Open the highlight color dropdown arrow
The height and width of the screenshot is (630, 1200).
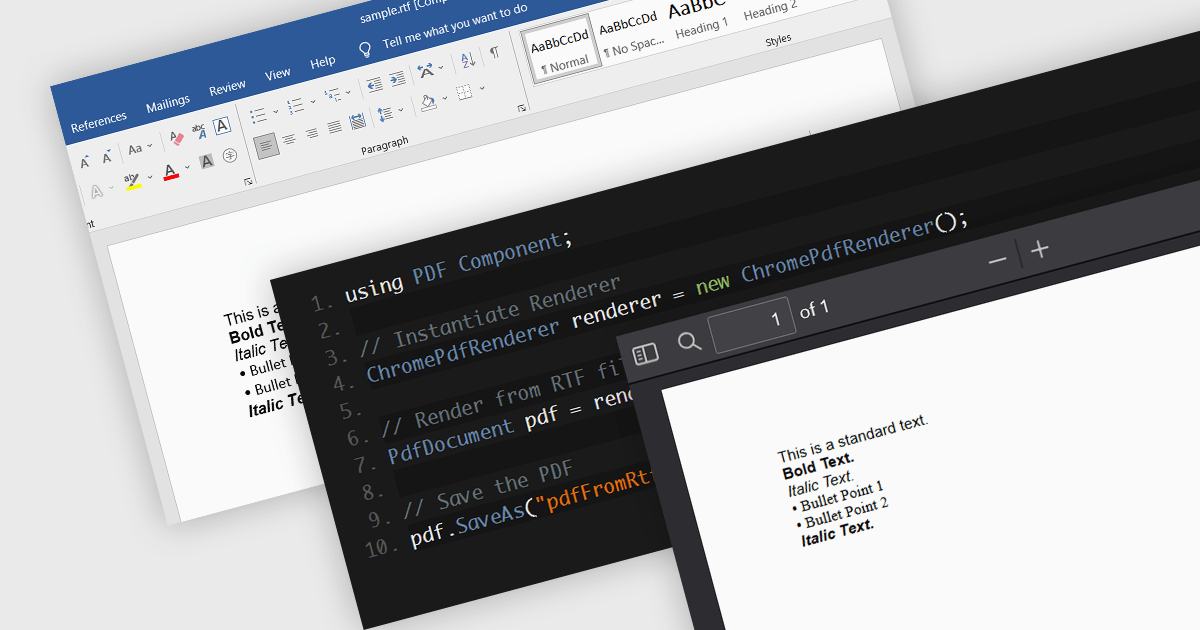[x=149, y=176]
